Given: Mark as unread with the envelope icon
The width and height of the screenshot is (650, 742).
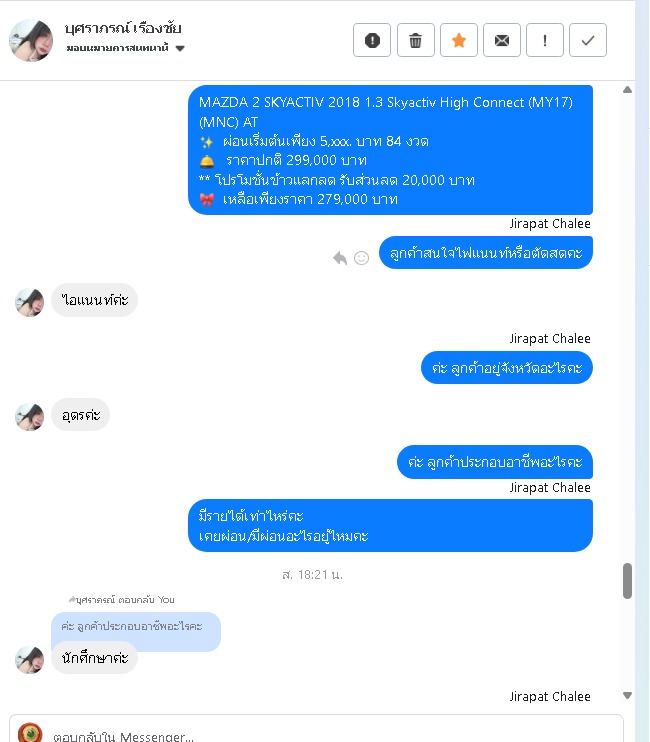Looking at the screenshot, I should click(501, 40).
